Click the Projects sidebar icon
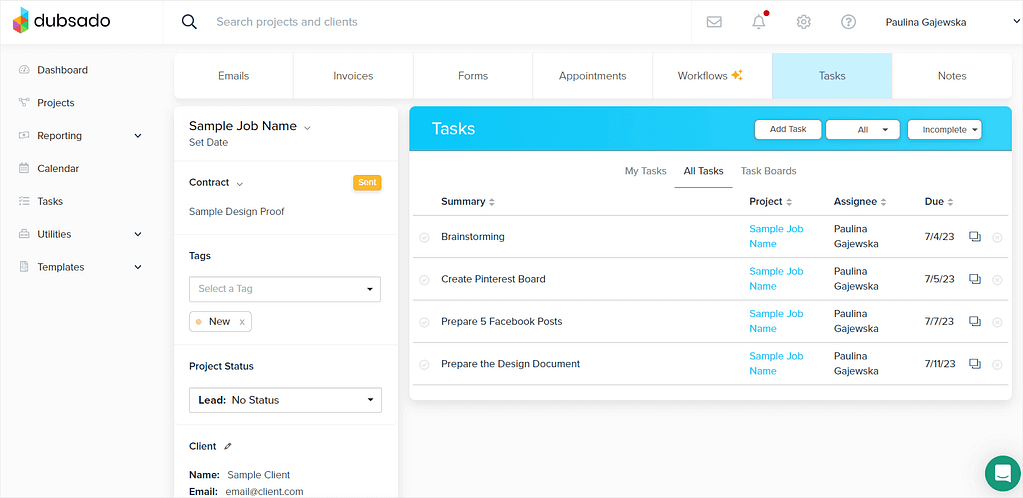1023x498 pixels. (x=24, y=102)
